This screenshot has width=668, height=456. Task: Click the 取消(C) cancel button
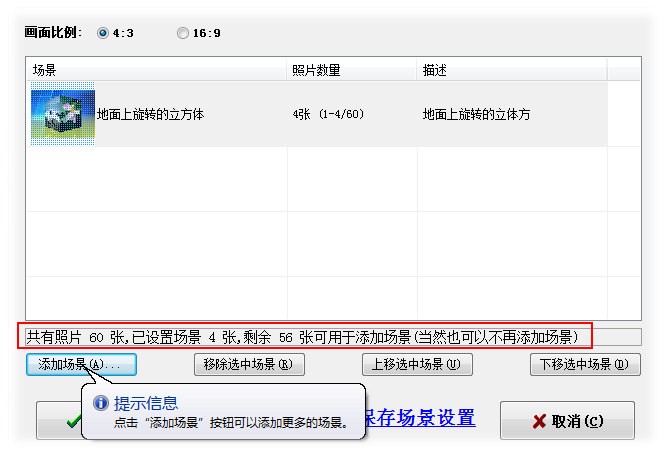[567, 421]
